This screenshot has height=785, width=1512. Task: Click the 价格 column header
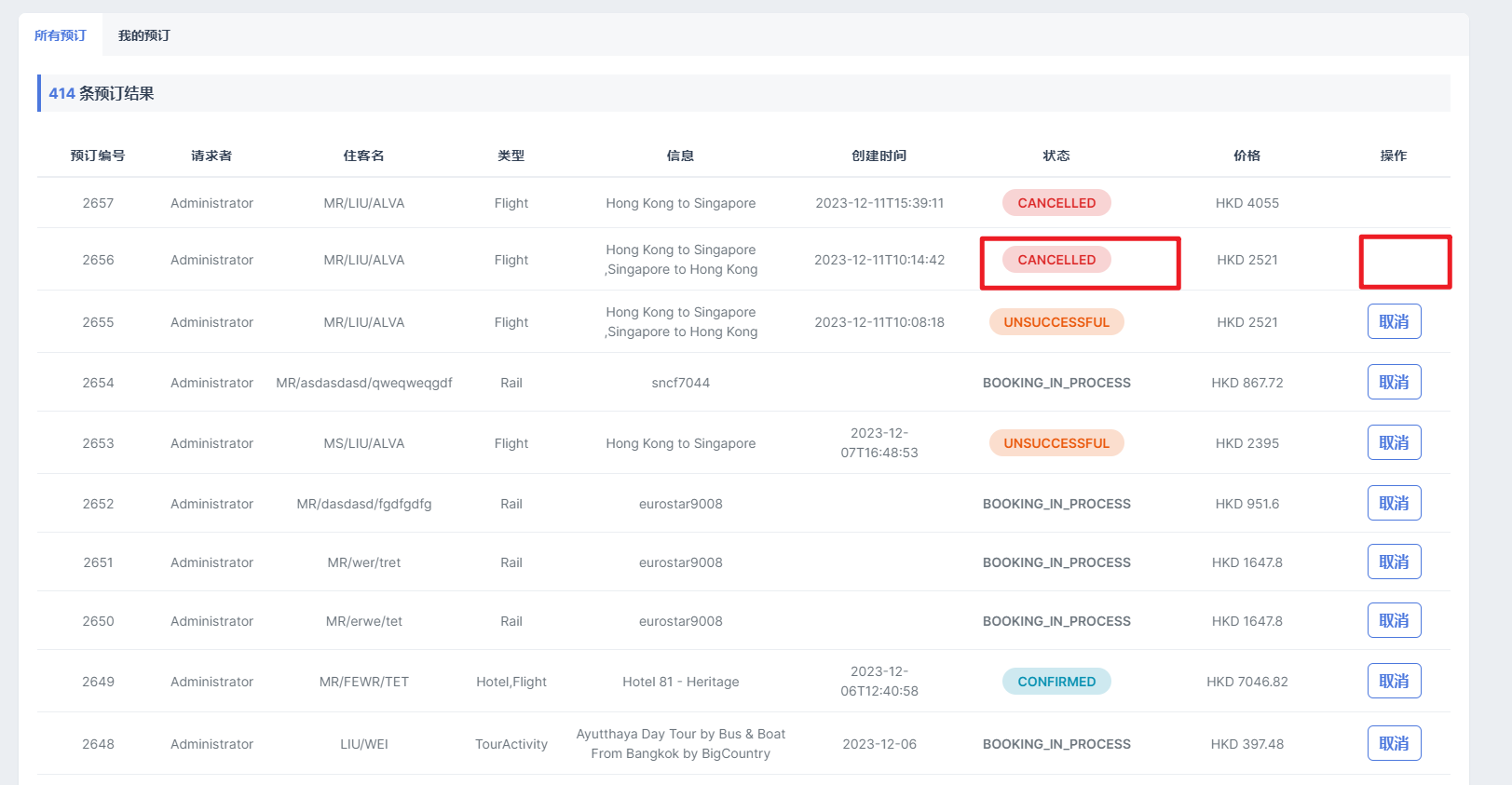pyautogui.click(x=1246, y=156)
